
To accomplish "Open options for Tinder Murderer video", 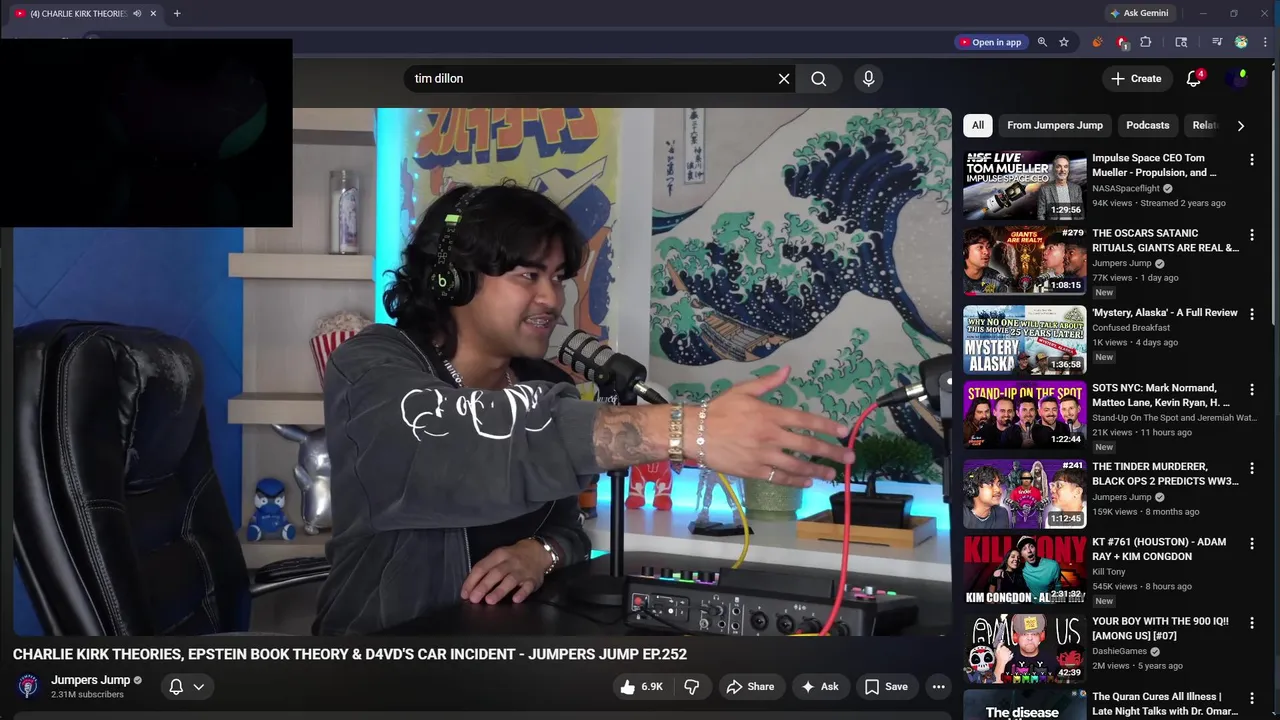I will coord(1251,468).
